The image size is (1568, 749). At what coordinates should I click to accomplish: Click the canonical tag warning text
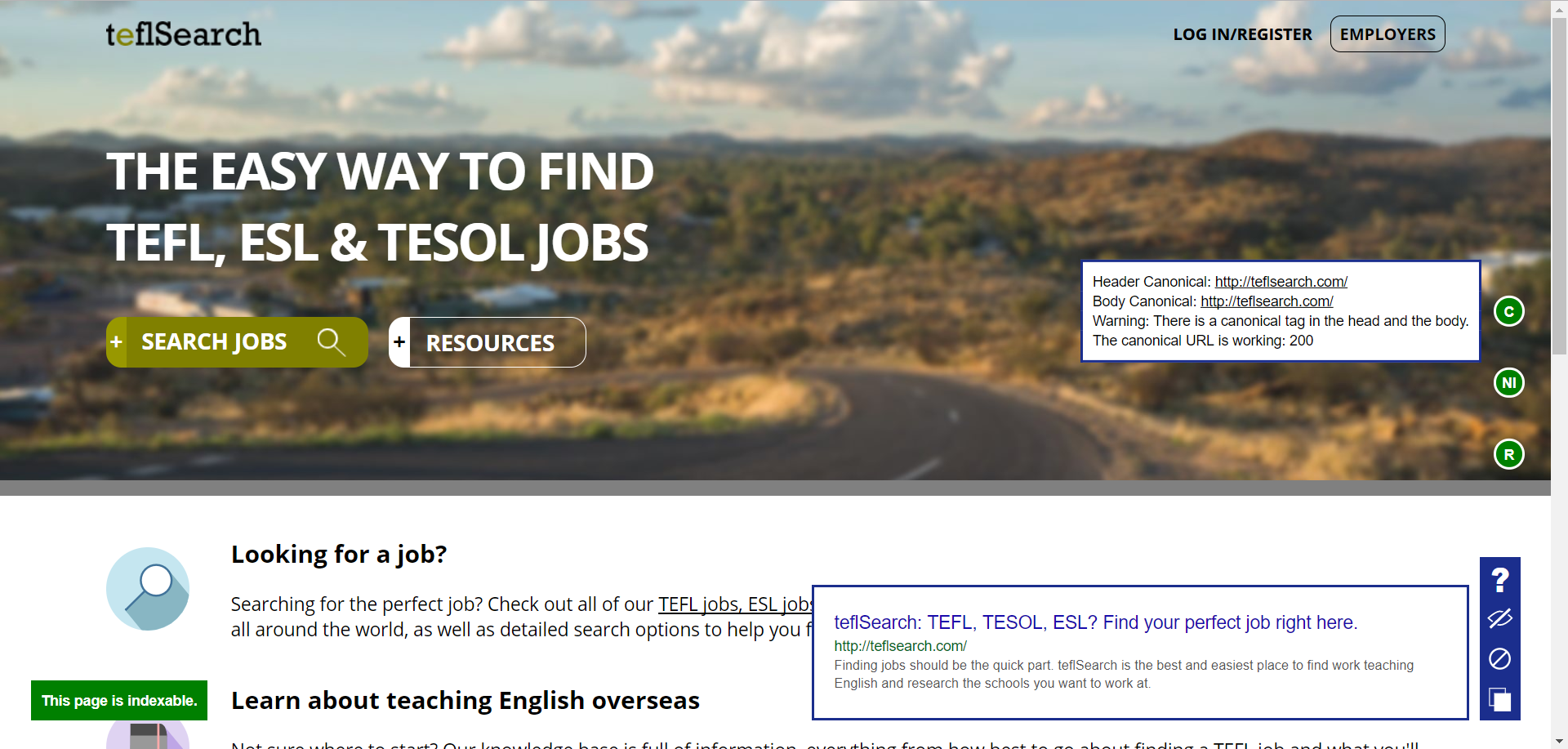point(1281,321)
